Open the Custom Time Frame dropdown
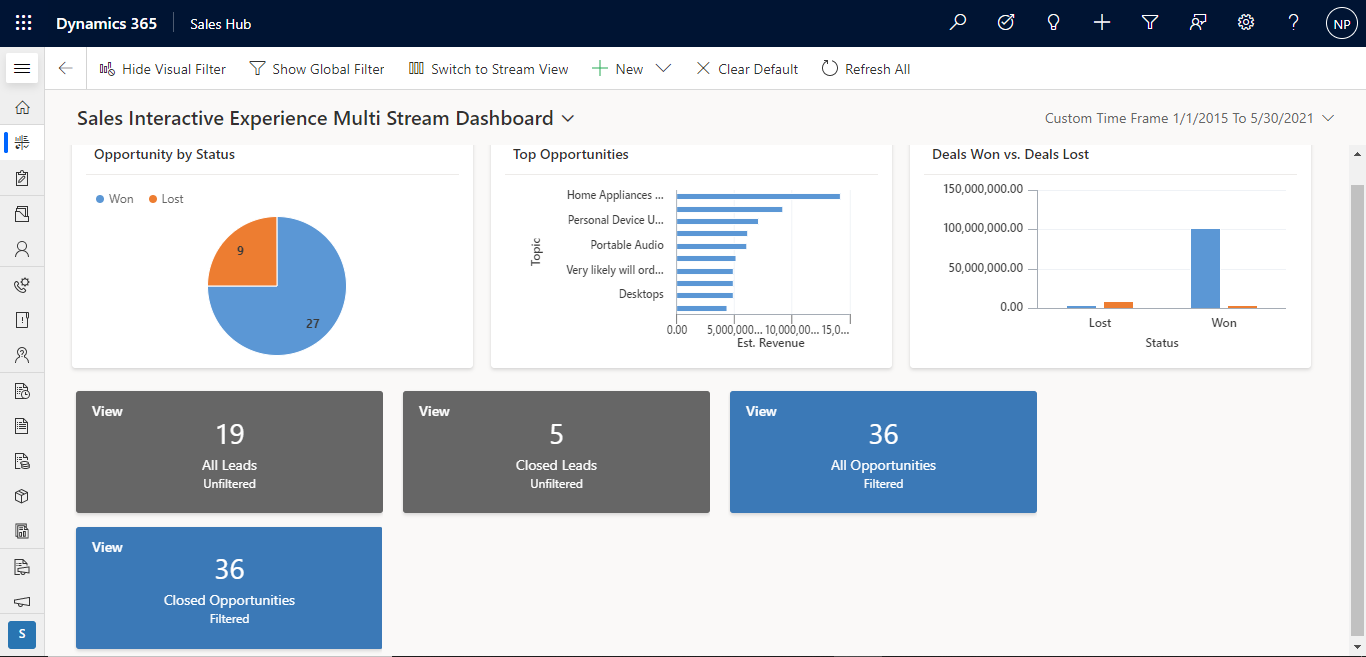The width and height of the screenshot is (1366, 657). [x=1190, y=118]
